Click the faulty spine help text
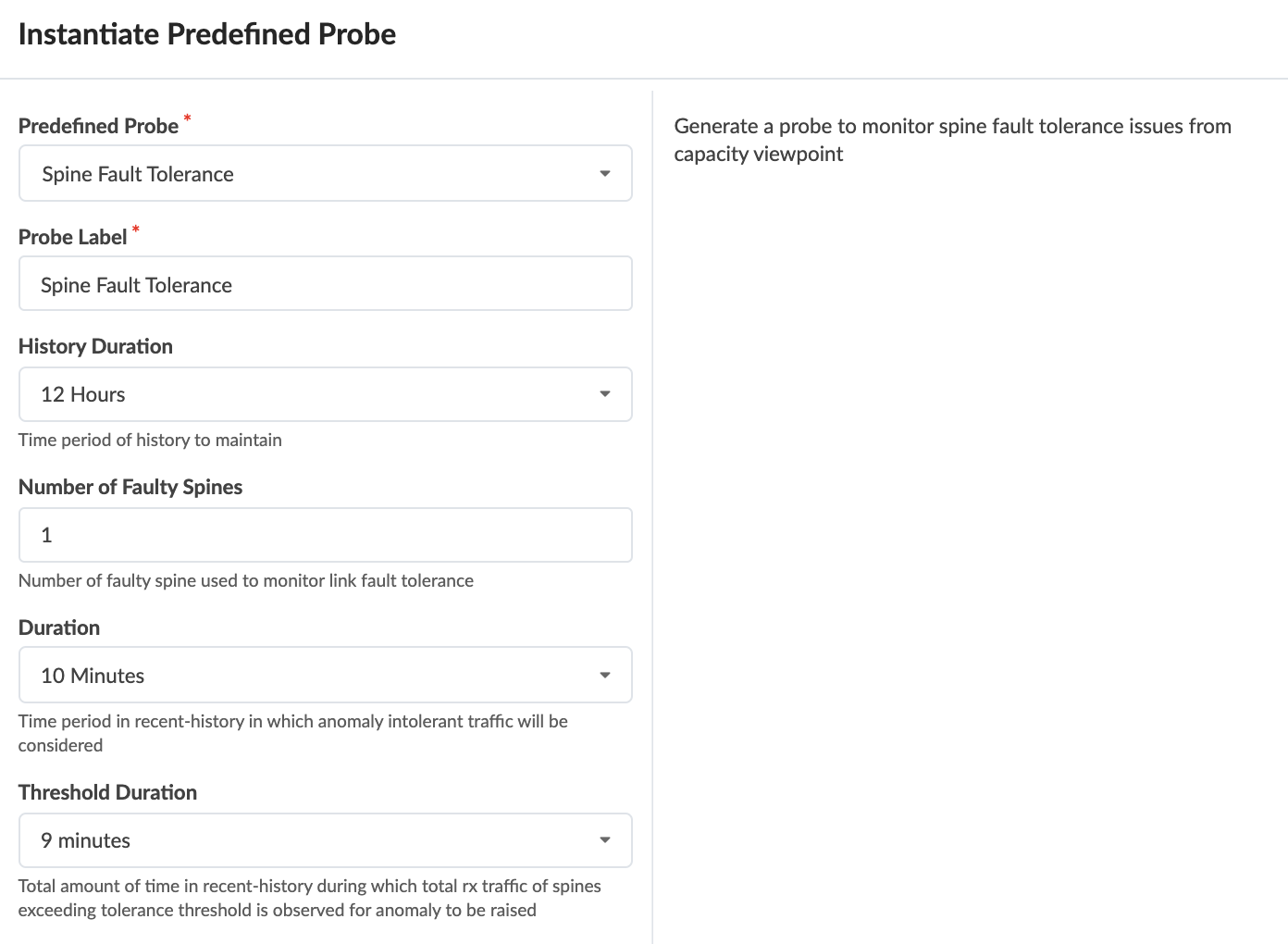This screenshot has height=944, width=1288. (x=246, y=580)
